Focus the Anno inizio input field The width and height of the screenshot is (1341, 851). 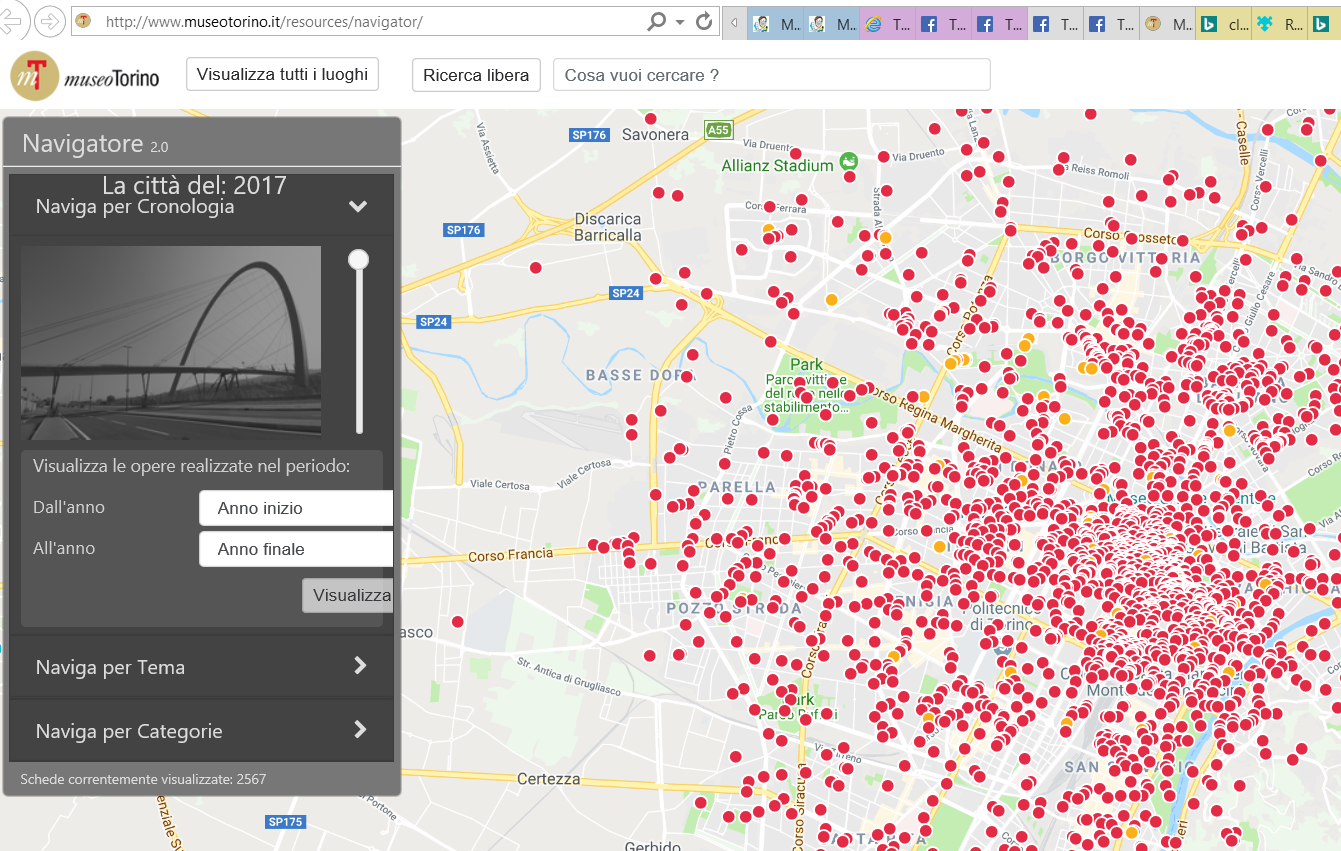tap(296, 508)
